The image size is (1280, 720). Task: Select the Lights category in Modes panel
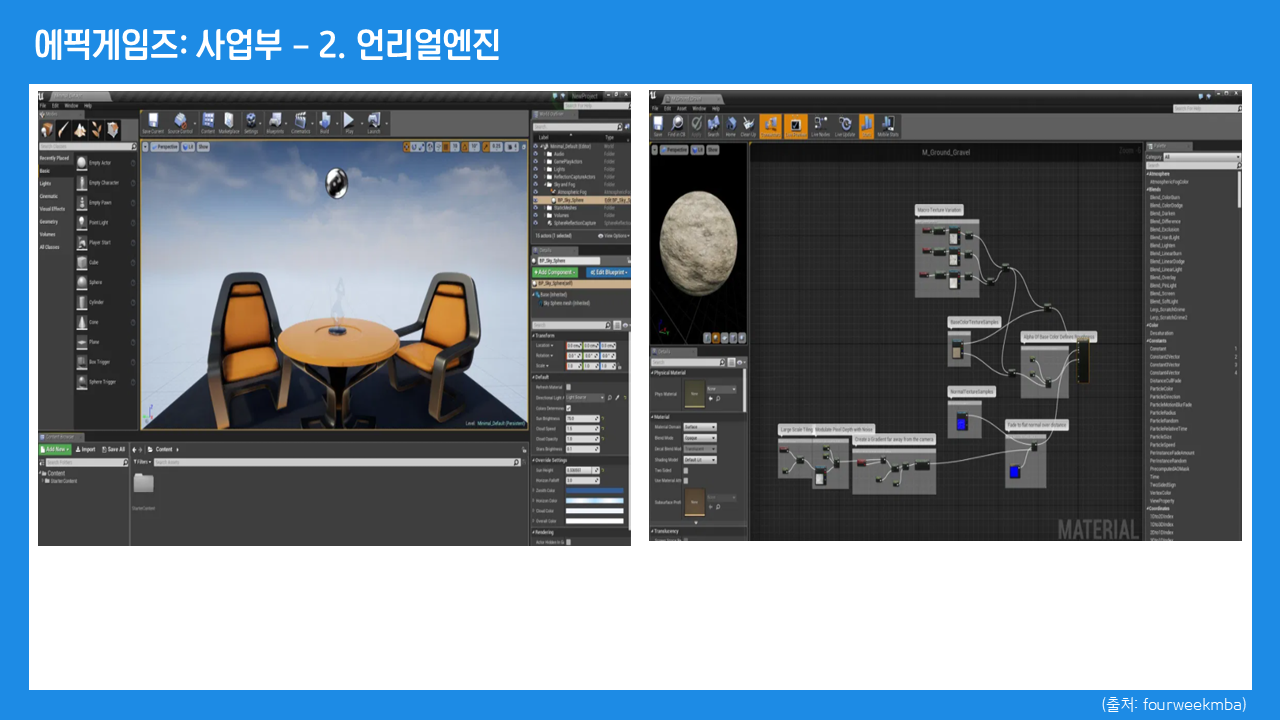(46, 183)
